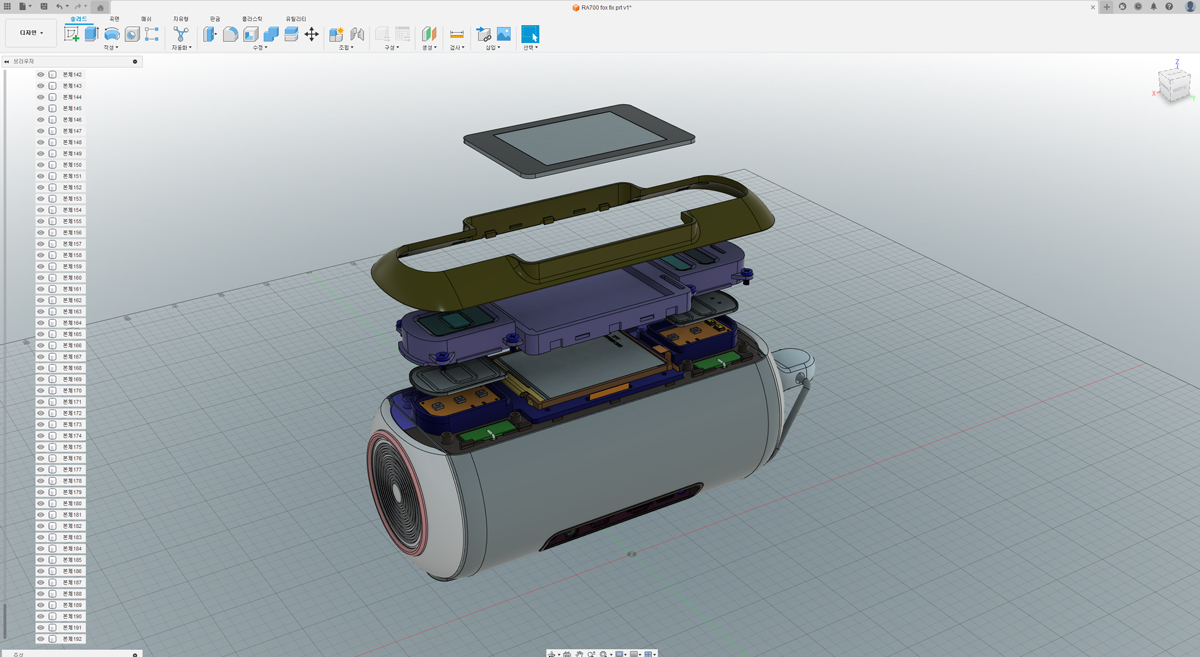This screenshot has width=1200, height=657.
Task: Switch to the 솔리드 (Solid) tab
Action: [x=78, y=19]
